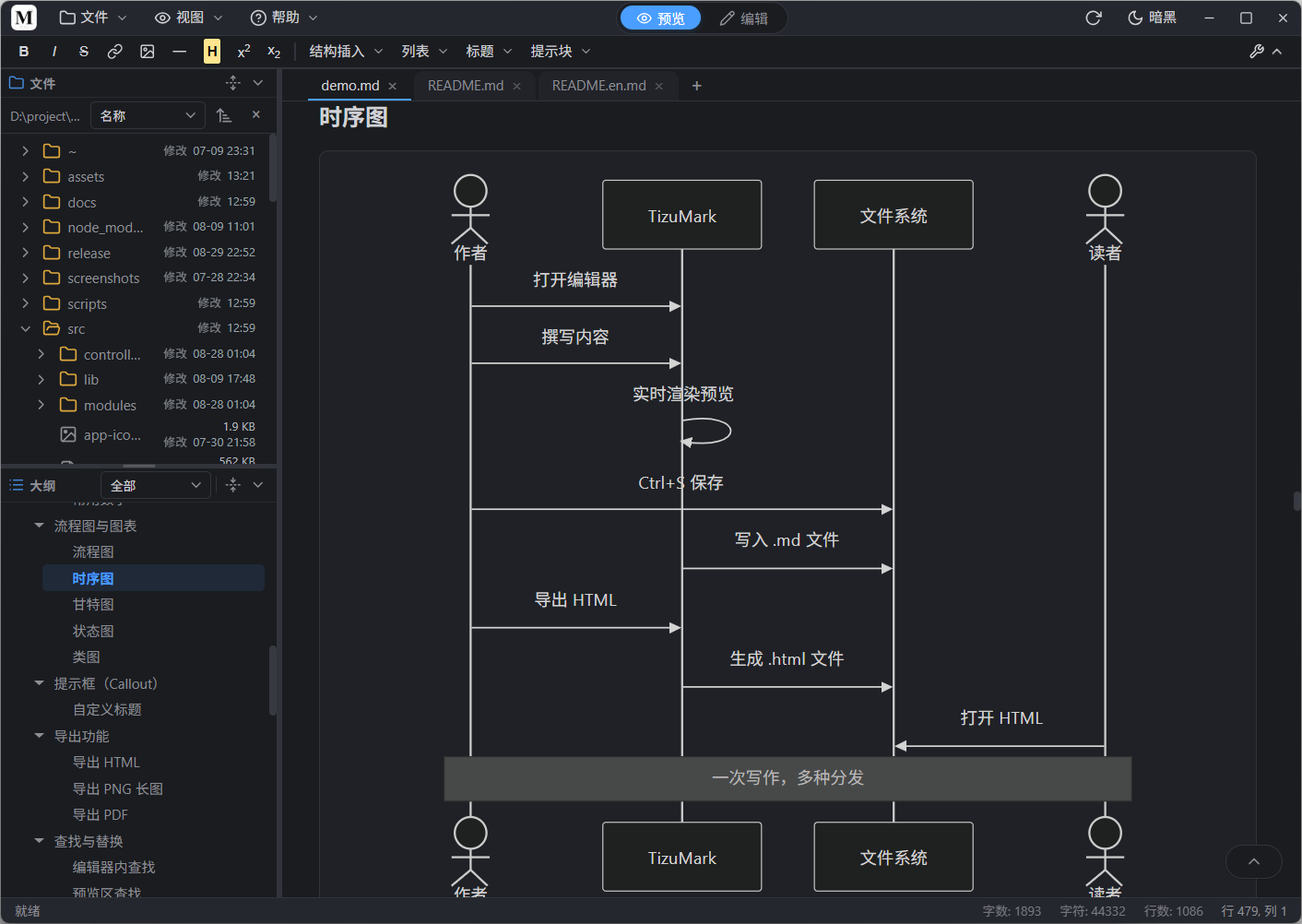Open the screenshots folder
Image resolution: width=1302 pixels, height=924 pixels.
103,278
